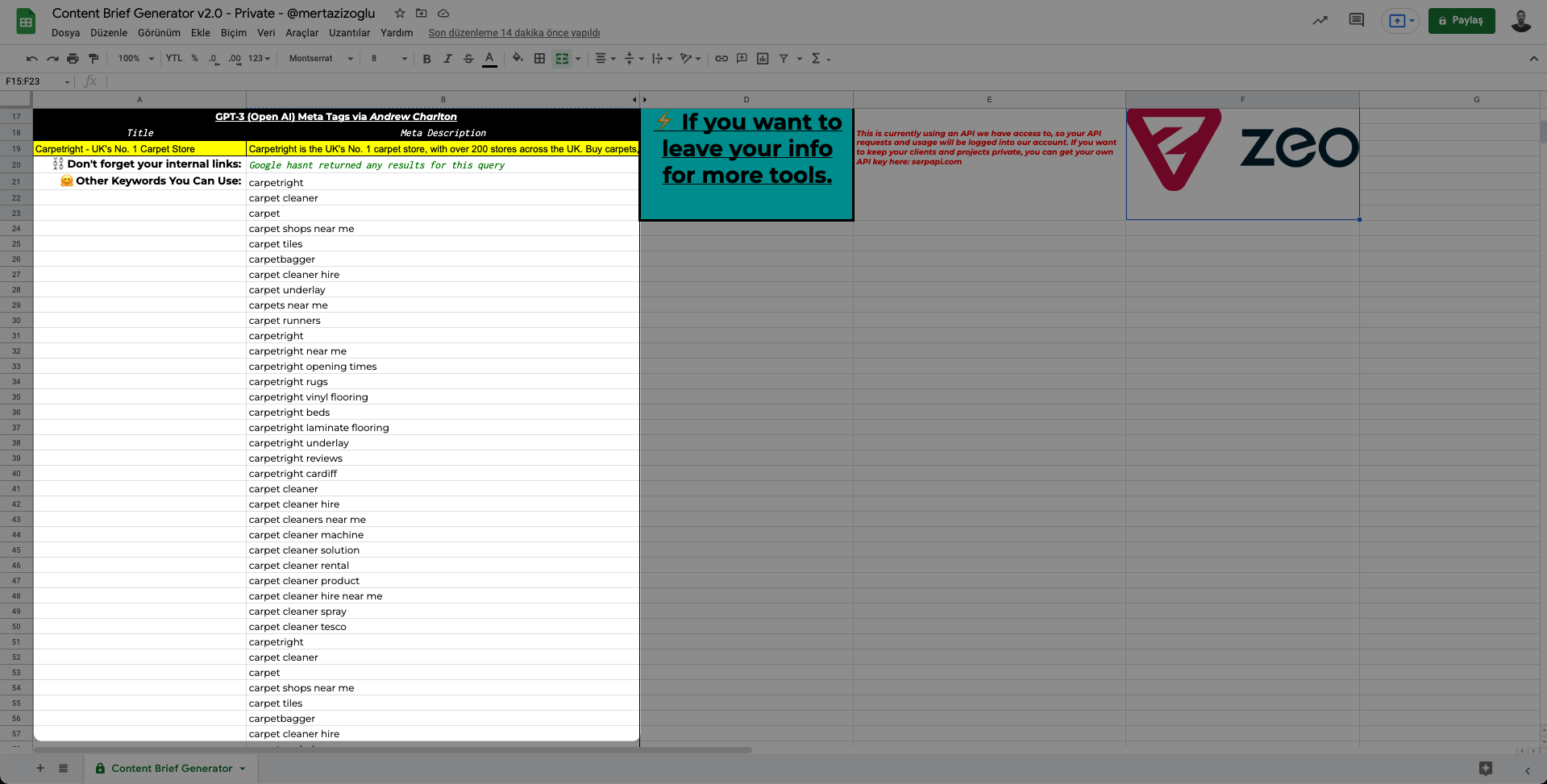This screenshot has height=784, width=1547.
Task: Show activity dashboard trends icon
Action: pos(1320,21)
